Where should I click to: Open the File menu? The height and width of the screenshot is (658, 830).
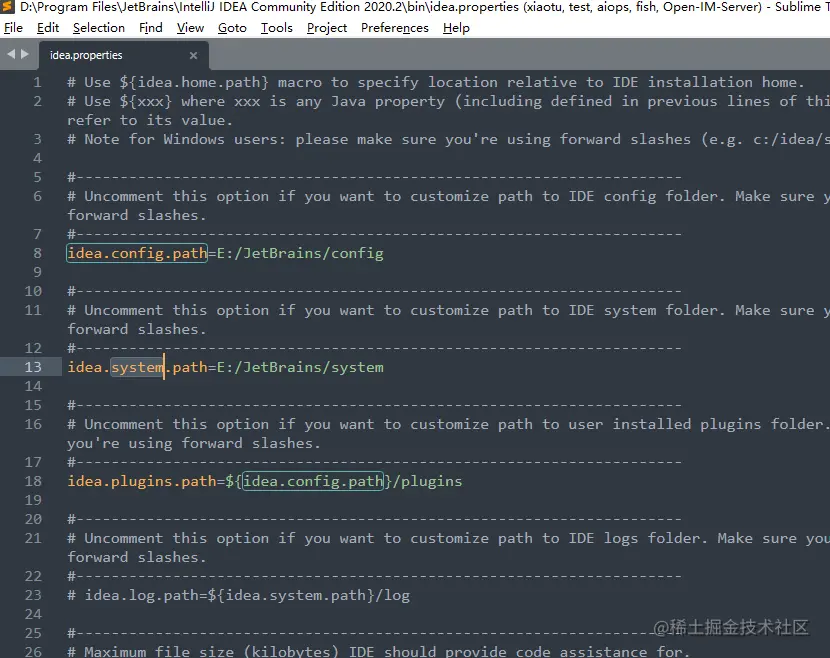click(x=15, y=27)
